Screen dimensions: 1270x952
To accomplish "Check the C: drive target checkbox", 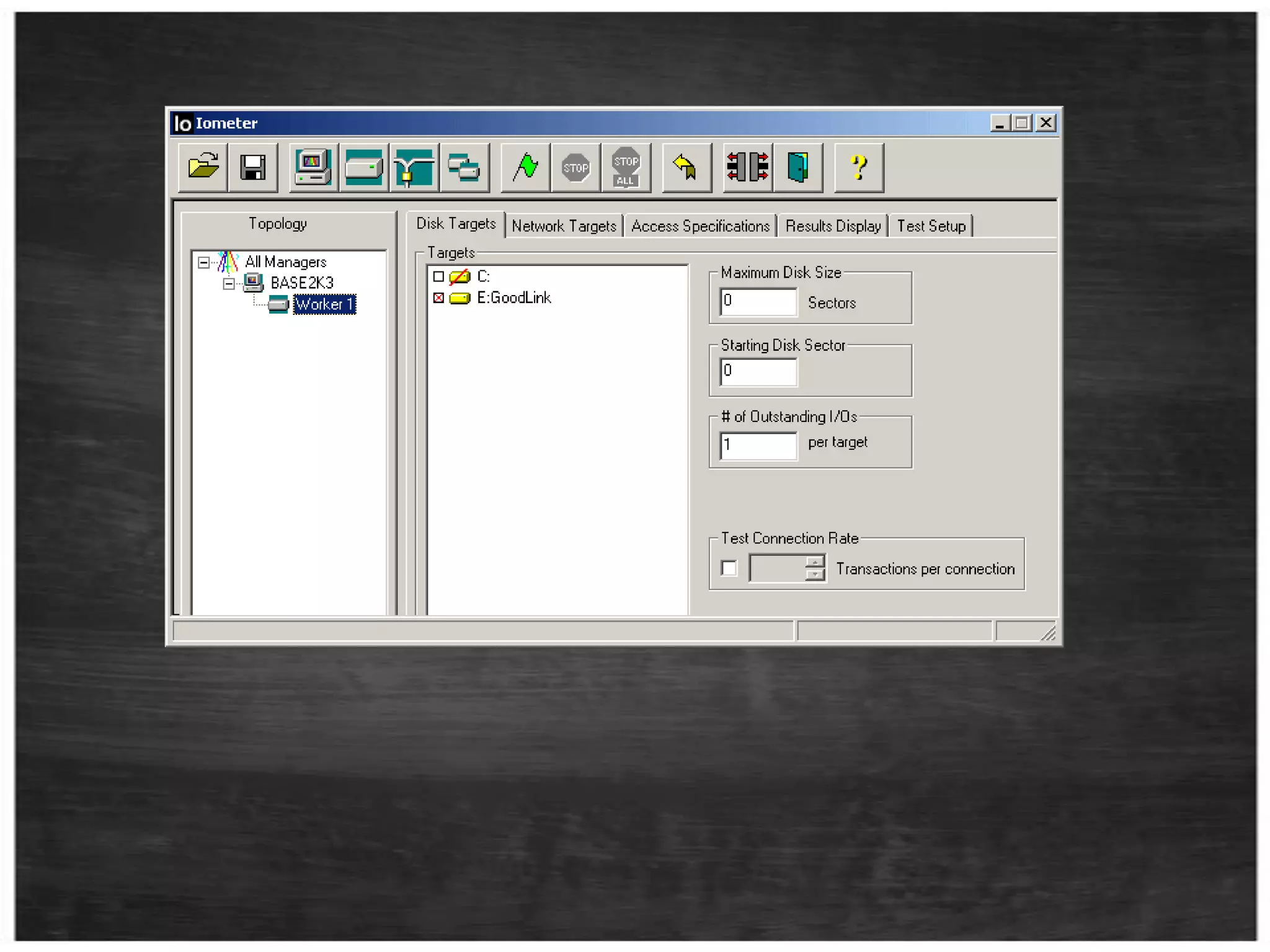I will click(438, 276).
